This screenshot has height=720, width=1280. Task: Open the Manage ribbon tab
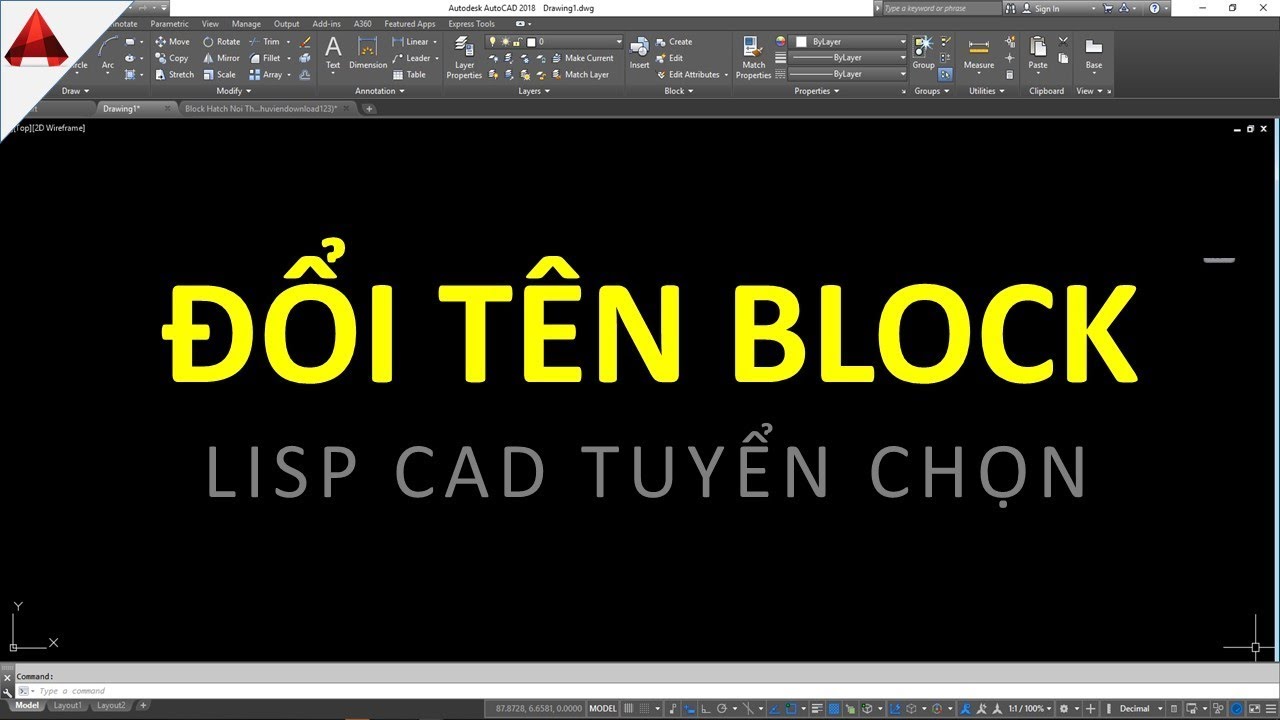(x=246, y=24)
